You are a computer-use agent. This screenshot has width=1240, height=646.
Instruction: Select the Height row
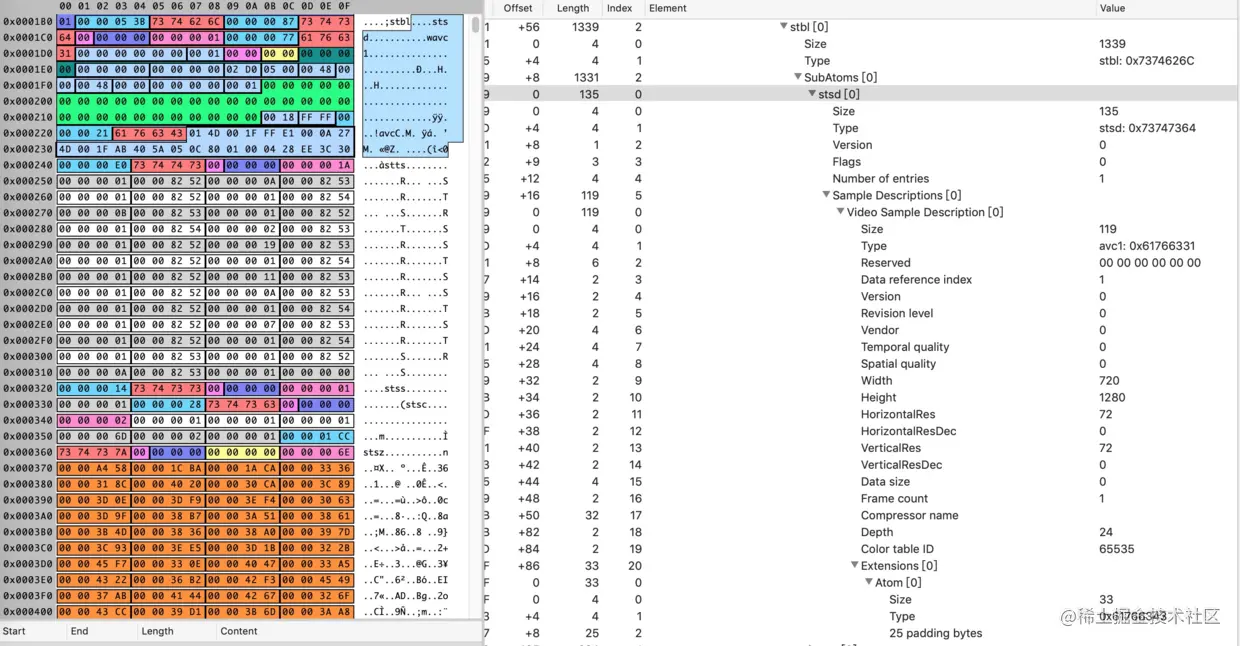pyautogui.click(x=862, y=397)
